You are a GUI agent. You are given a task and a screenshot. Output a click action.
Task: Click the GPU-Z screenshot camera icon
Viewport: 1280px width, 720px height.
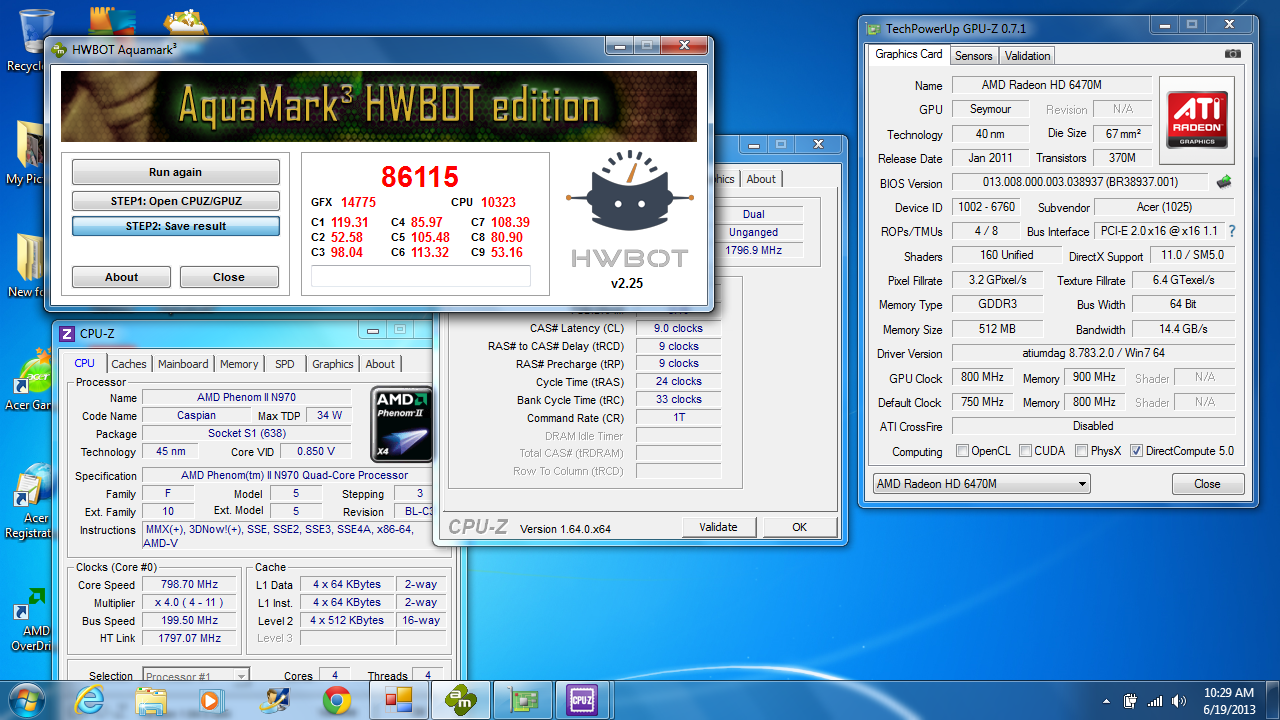click(1232, 54)
